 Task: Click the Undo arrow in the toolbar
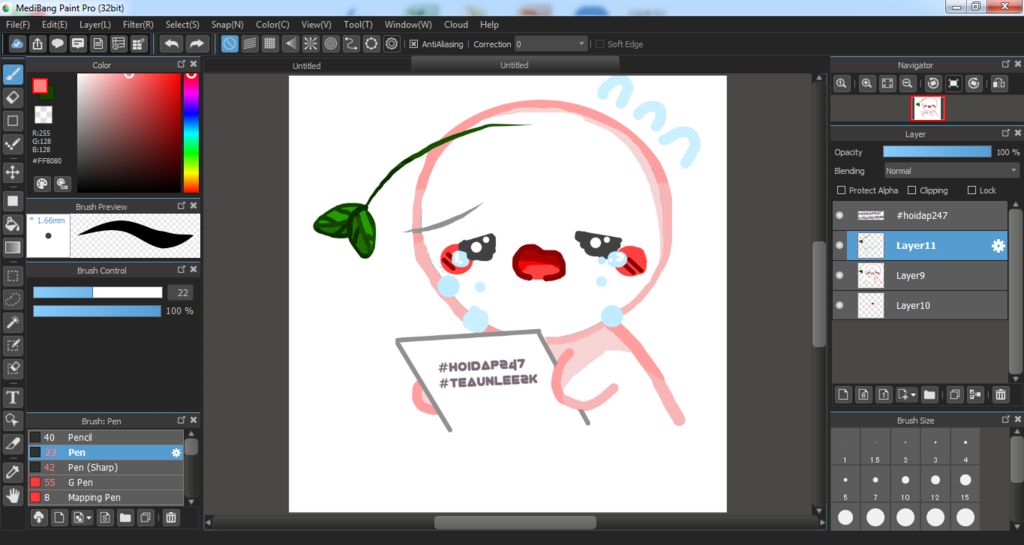pyautogui.click(x=172, y=44)
